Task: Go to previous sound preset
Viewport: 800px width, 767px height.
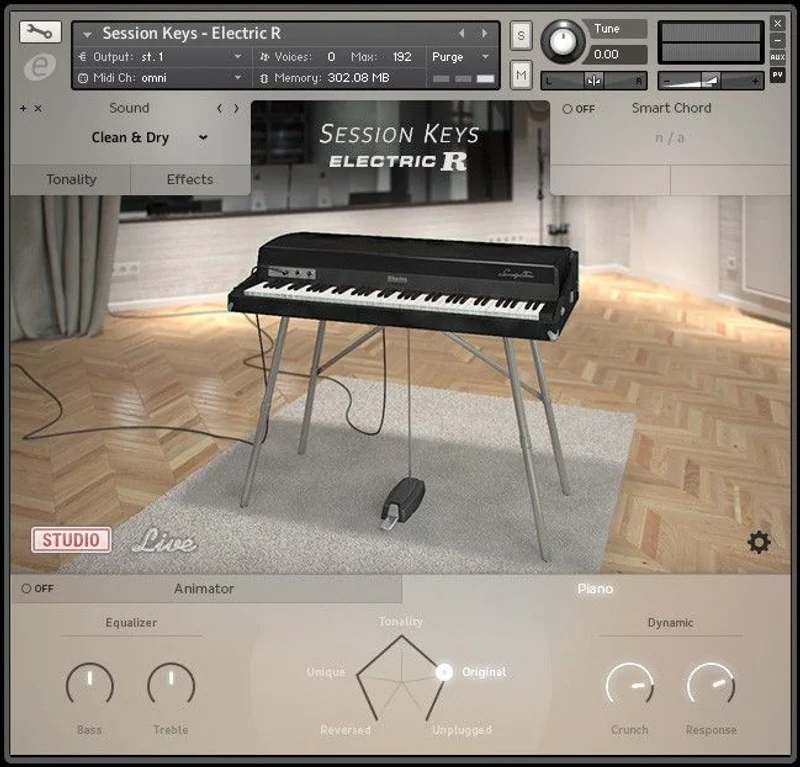Action: point(219,108)
